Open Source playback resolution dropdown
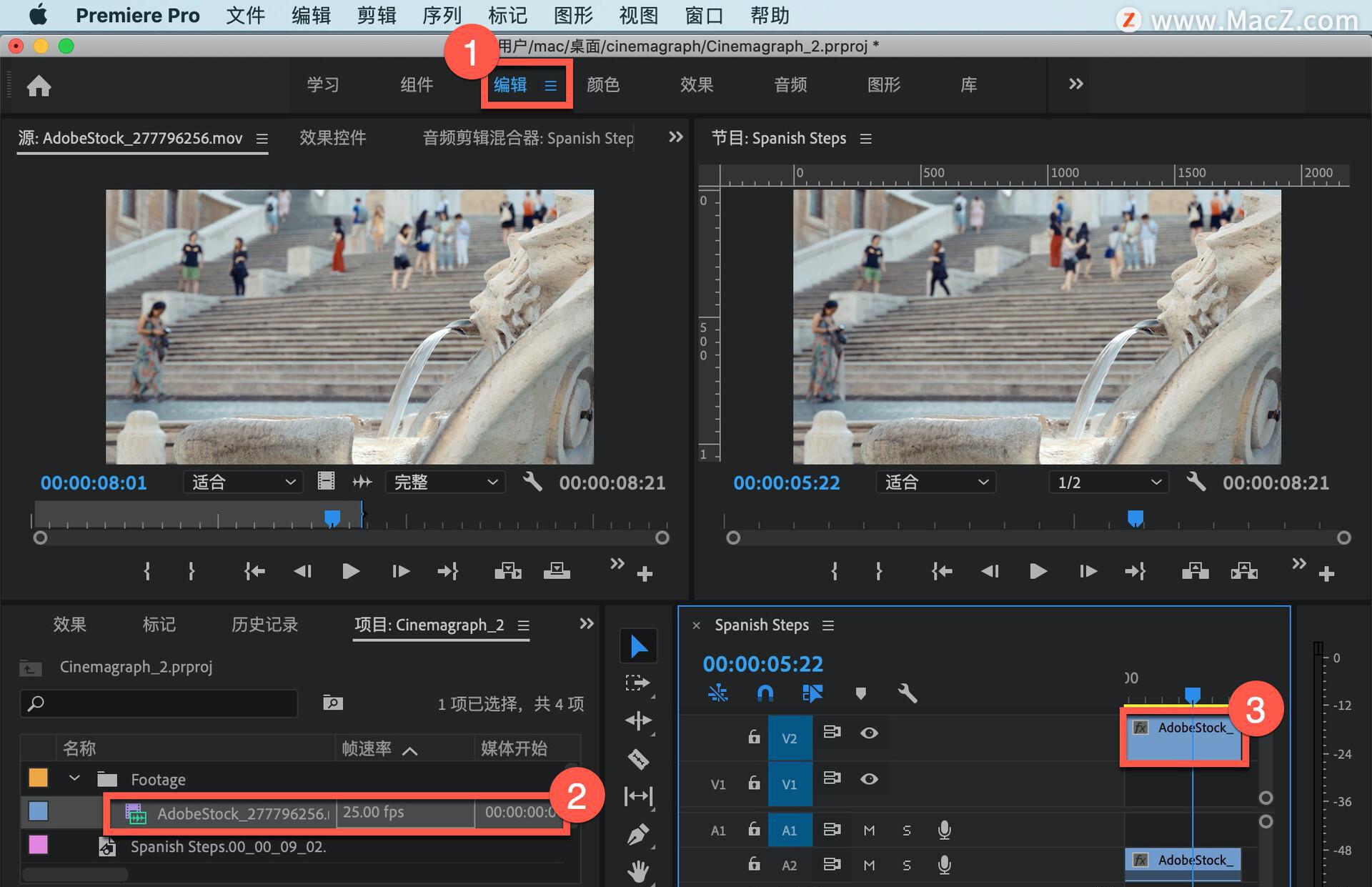The height and width of the screenshot is (887, 1372). point(445,482)
